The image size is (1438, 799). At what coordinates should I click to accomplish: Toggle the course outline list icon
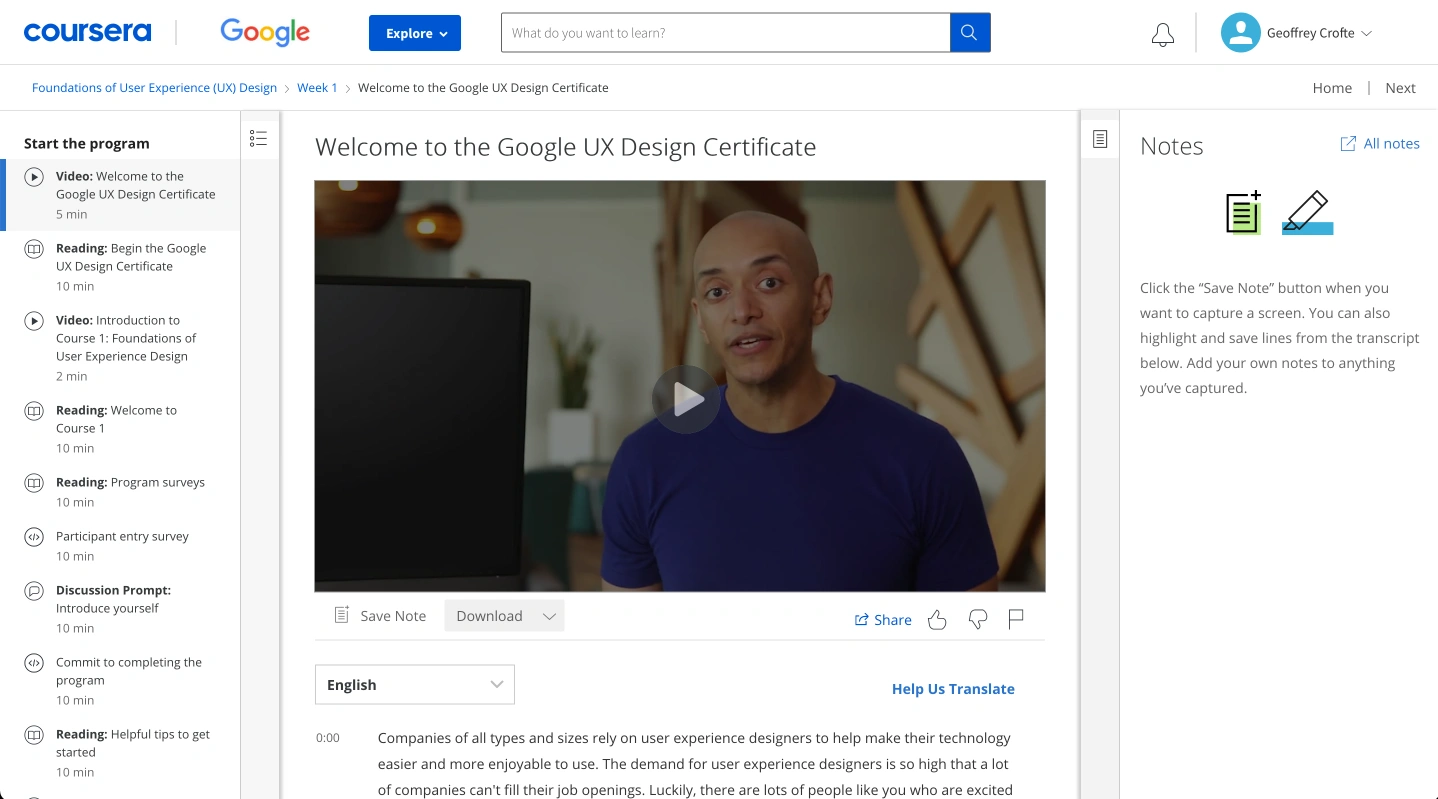coord(259,139)
